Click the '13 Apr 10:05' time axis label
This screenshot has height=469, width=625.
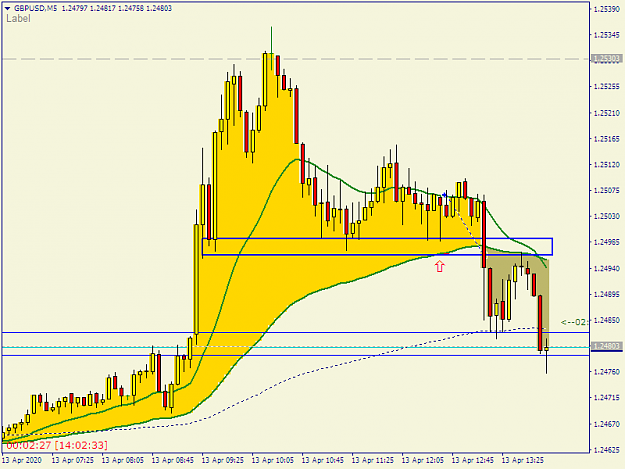(x=273, y=460)
